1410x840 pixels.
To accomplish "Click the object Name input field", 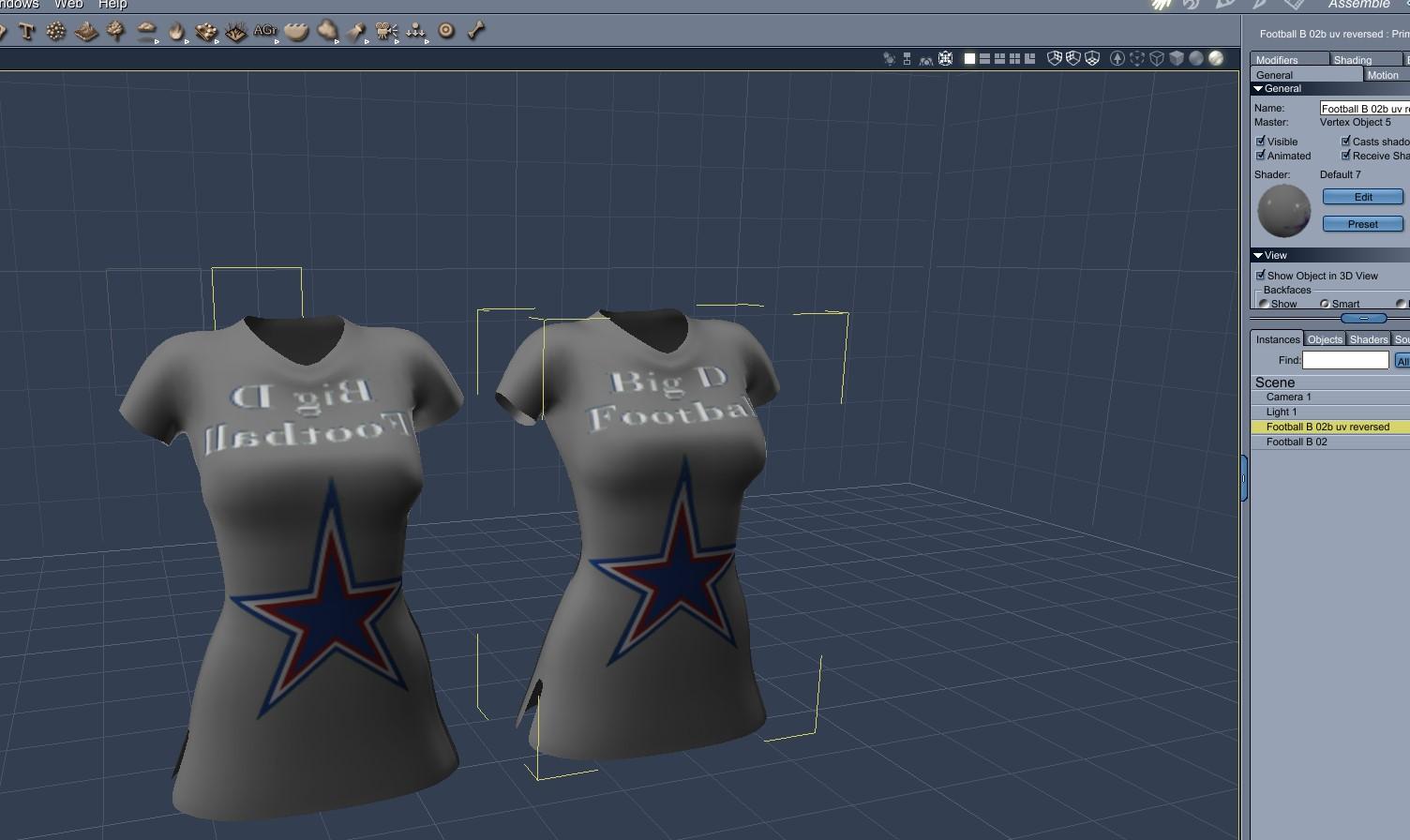I will click(1365, 109).
